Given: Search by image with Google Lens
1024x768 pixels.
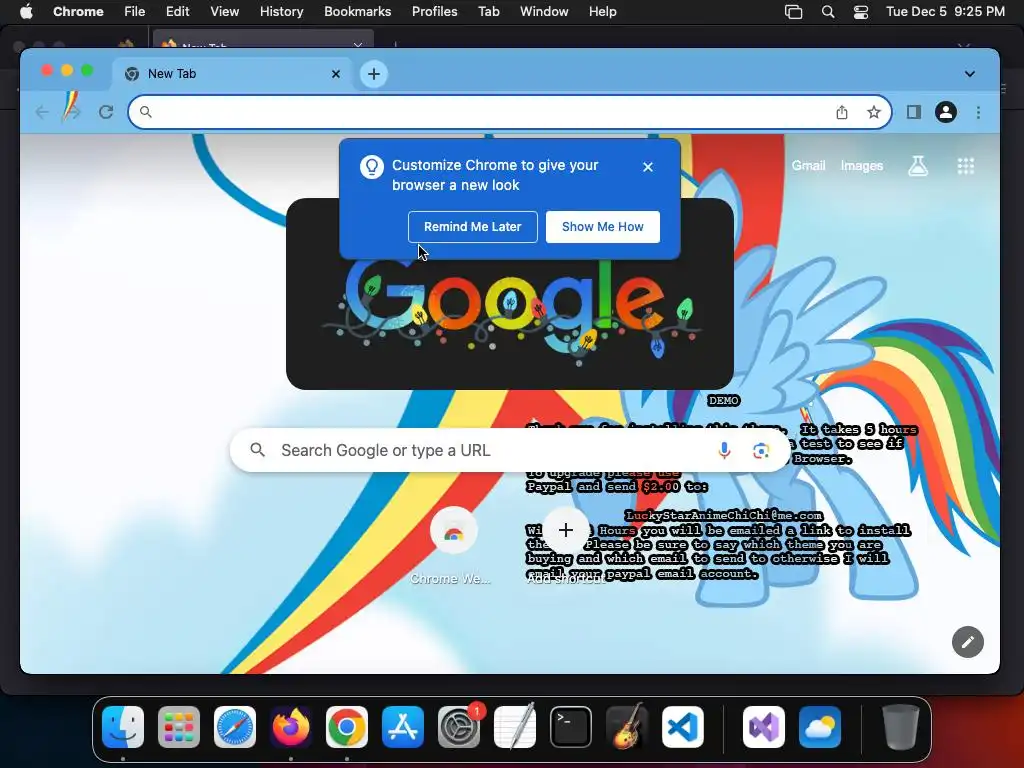Looking at the screenshot, I should click(761, 450).
